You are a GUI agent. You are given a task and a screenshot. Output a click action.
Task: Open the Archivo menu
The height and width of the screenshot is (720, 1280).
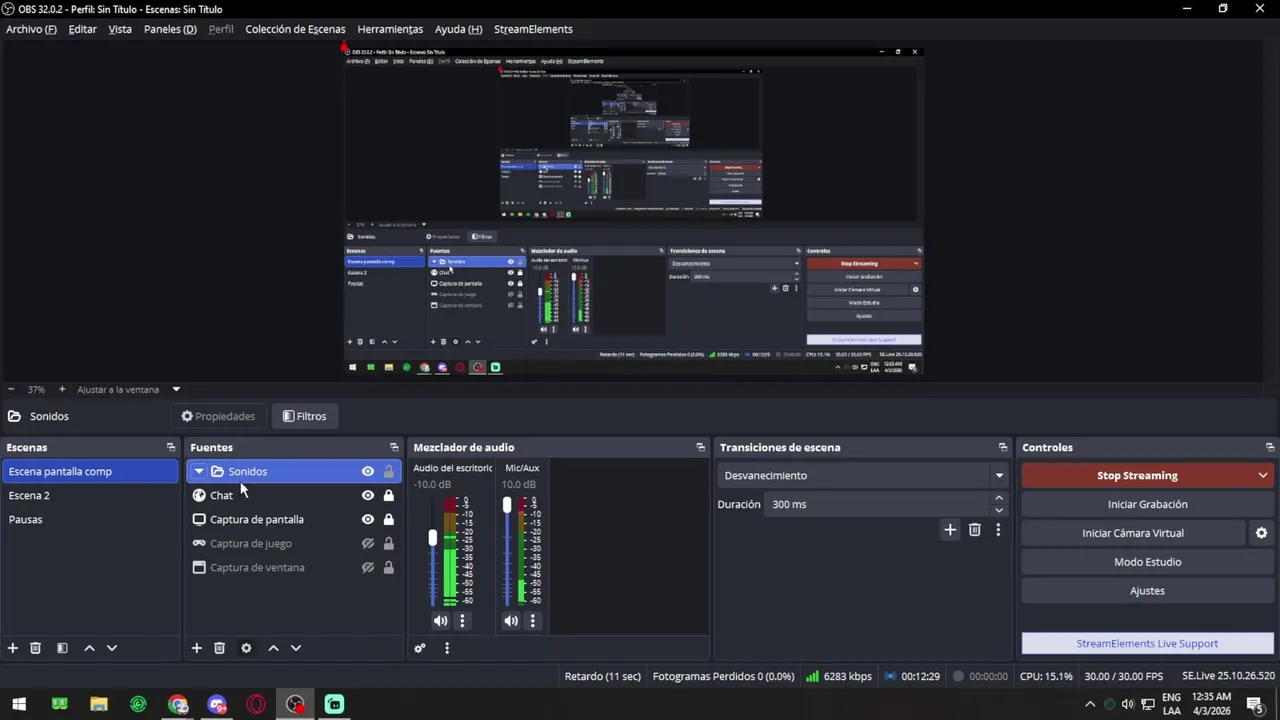point(31,29)
